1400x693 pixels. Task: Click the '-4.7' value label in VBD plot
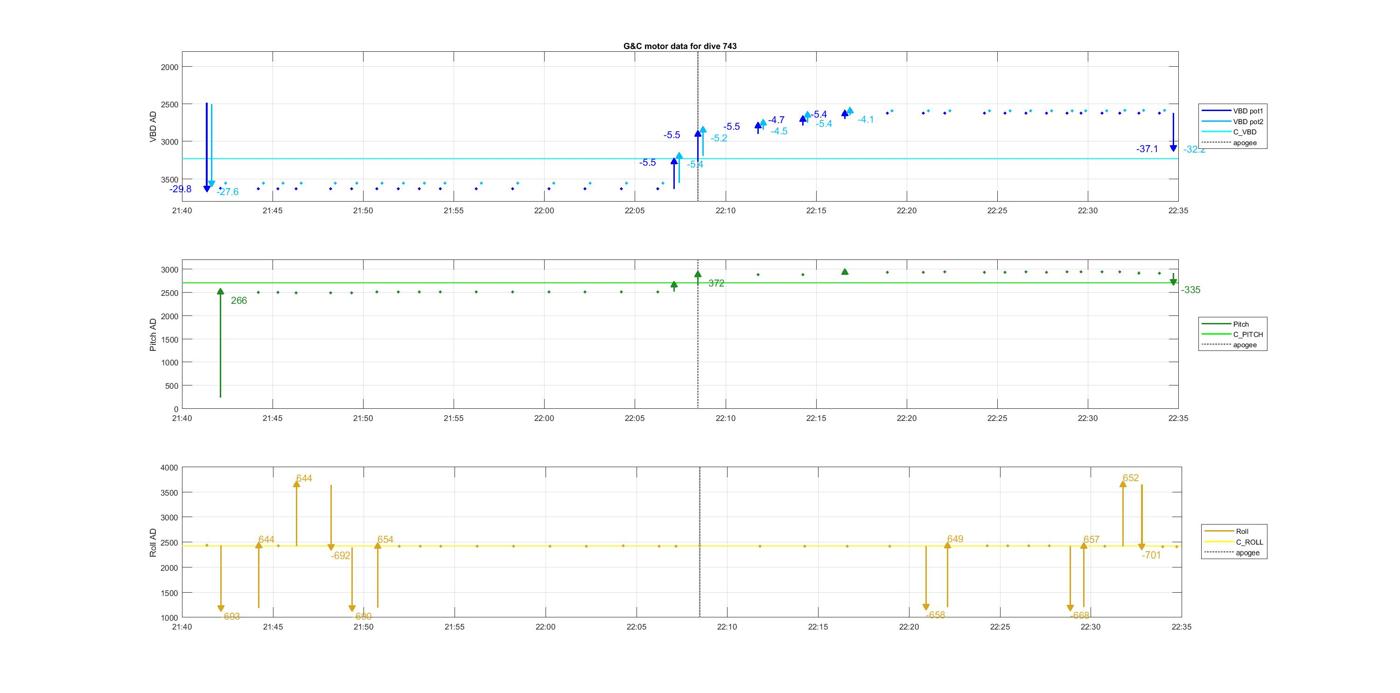coord(776,120)
